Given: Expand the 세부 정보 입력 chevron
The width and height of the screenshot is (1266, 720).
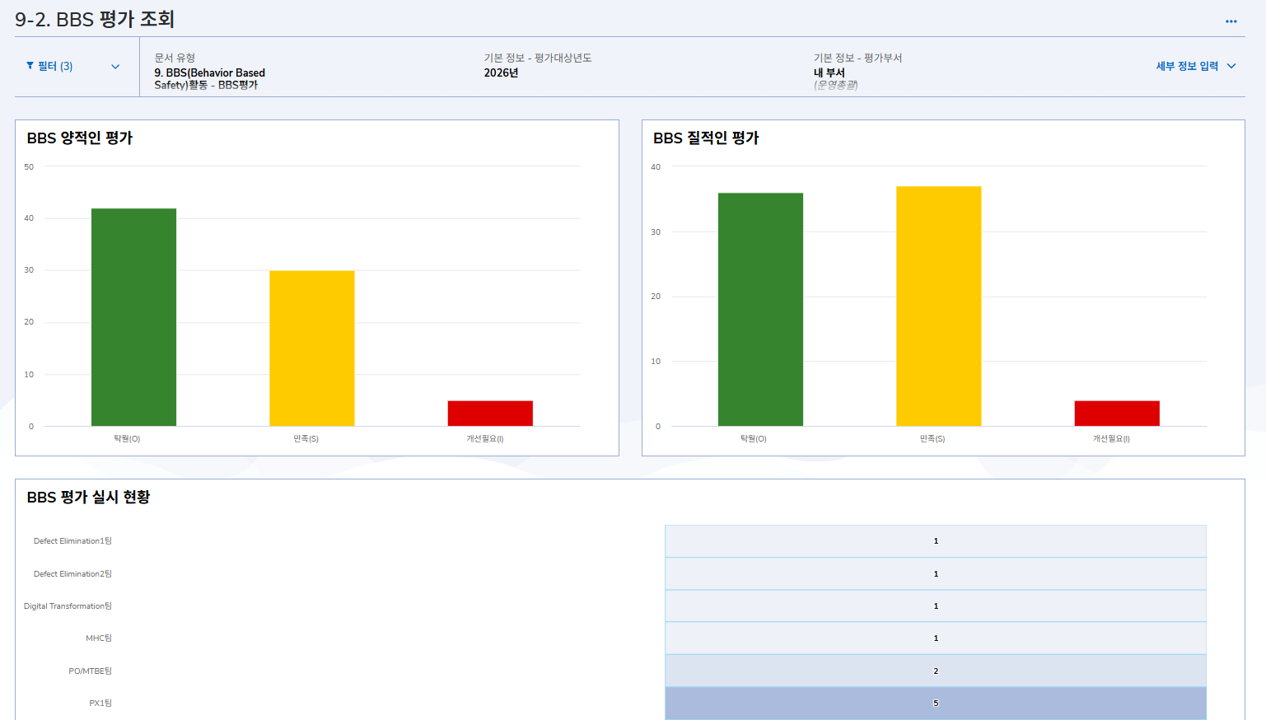Looking at the screenshot, I should pos(1231,66).
